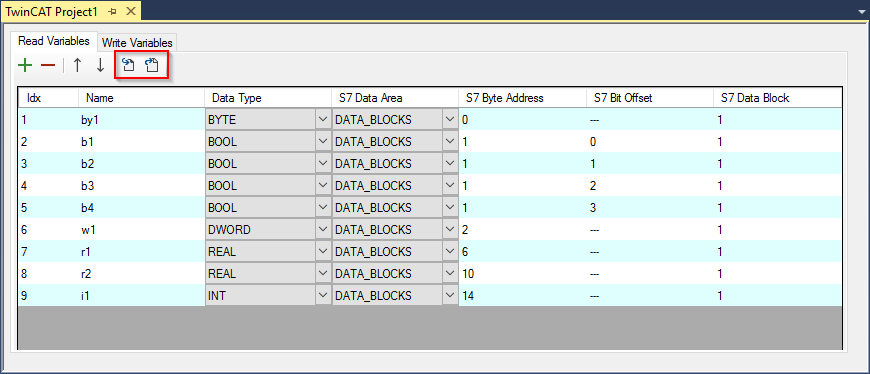Image resolution: width=870 pixels, height=374 pixels.
Task: Open Data Type dropdown for b3
Action: point(323,185)
